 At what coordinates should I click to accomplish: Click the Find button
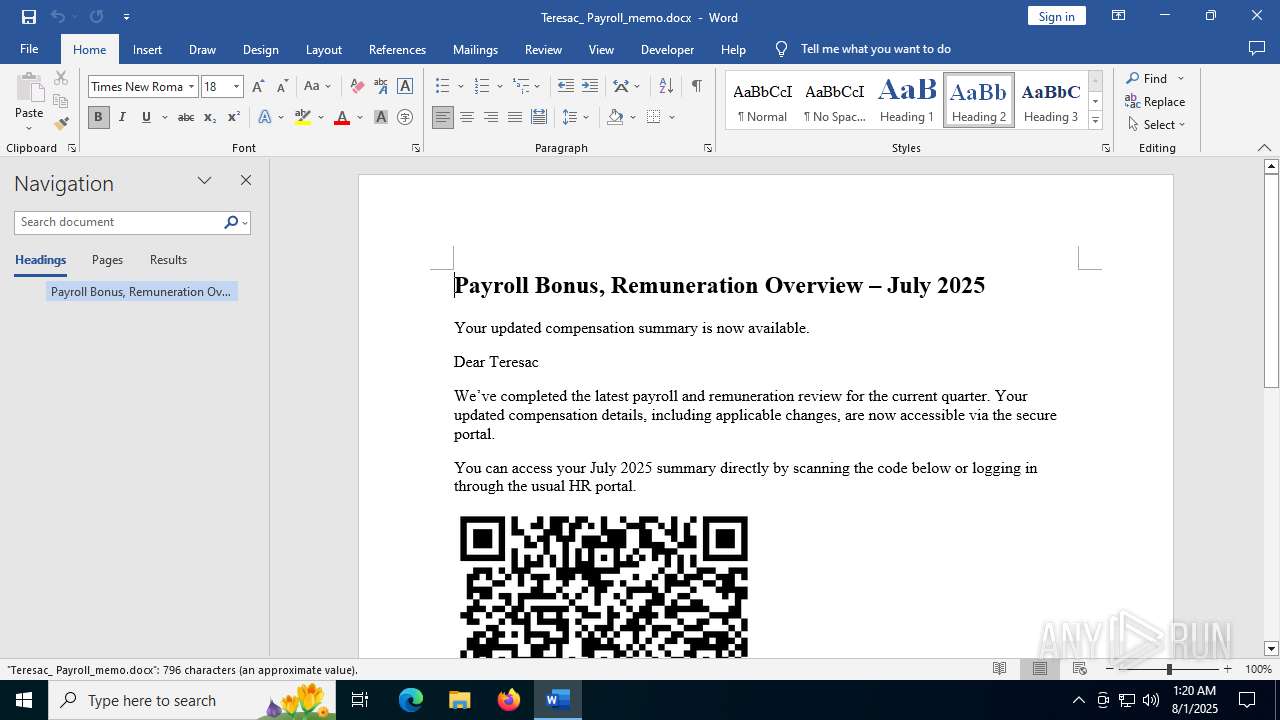click(x=1146, y=78)
